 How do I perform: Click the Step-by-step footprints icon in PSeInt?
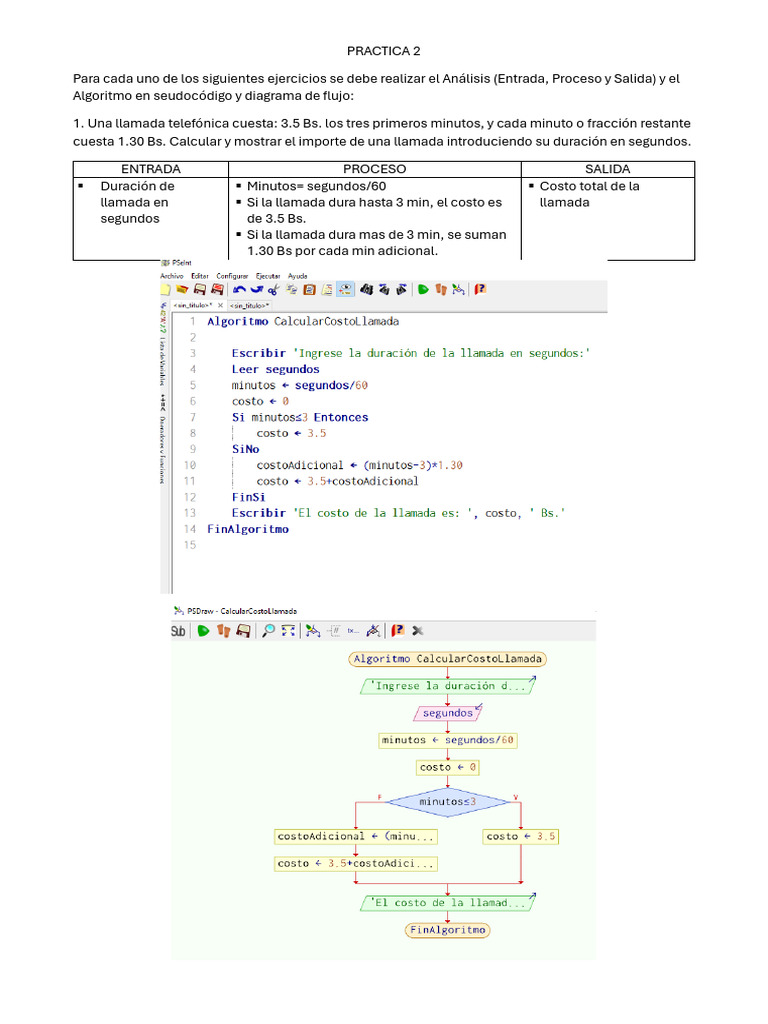[441, 289]
